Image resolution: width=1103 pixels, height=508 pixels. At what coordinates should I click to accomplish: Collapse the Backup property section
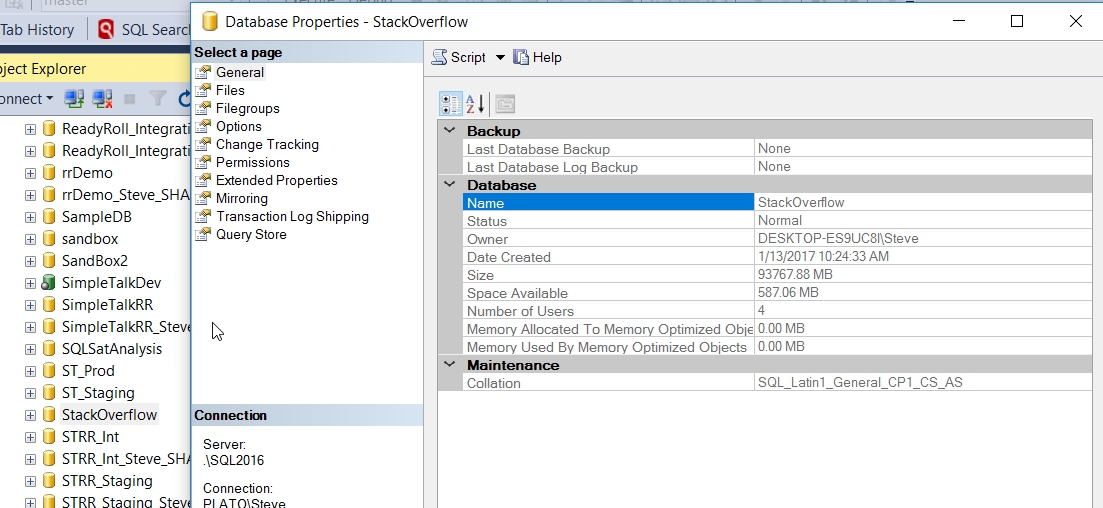point(450,131)
